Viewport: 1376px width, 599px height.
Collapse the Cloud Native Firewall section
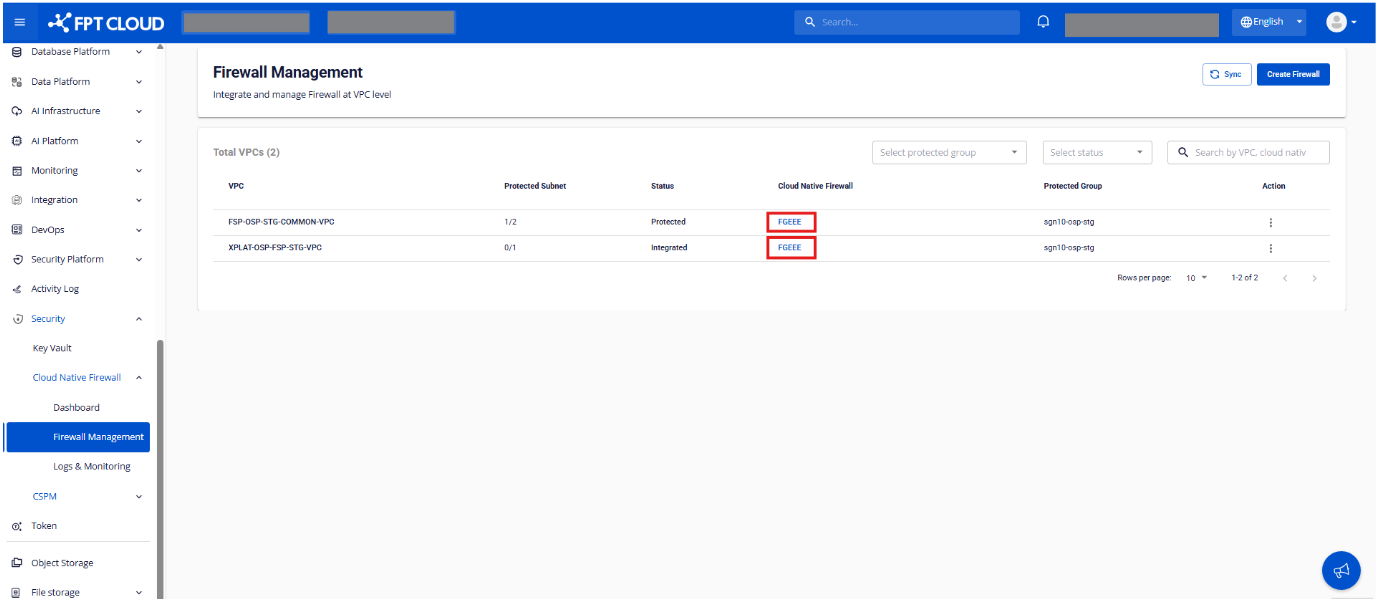click(139, 378)
